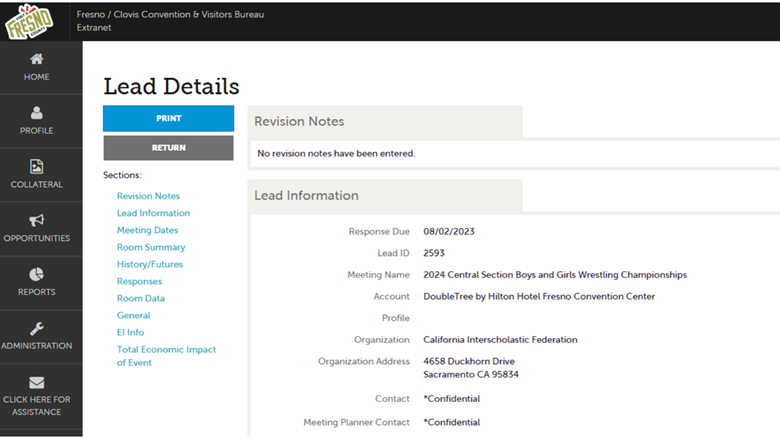Click the Administration wrench icon
The width and height of the screenshot is (780, 439).
tap(36, 328)
